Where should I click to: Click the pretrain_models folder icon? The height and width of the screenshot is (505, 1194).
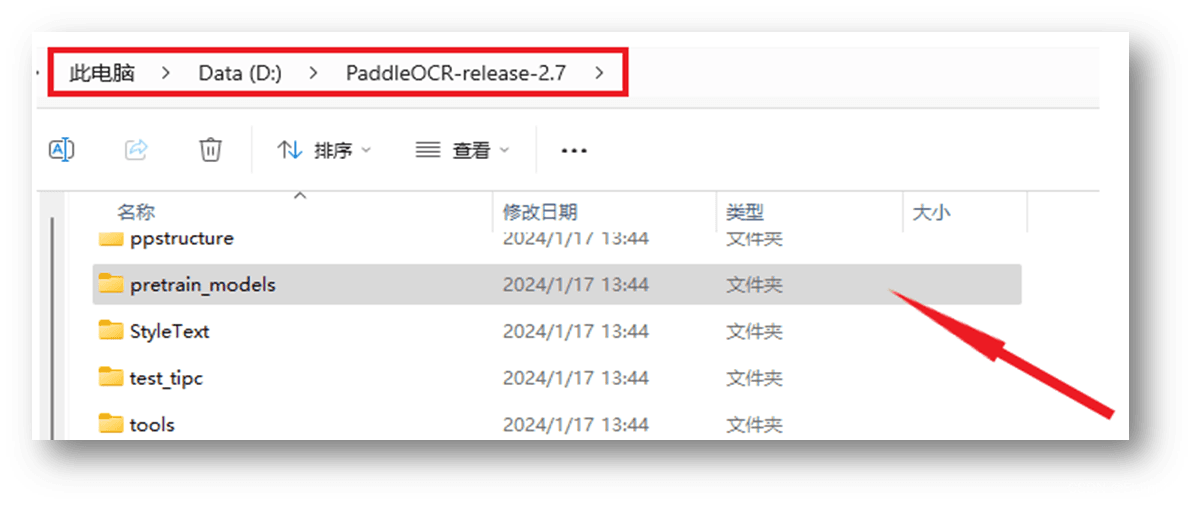tap(111, 284)
